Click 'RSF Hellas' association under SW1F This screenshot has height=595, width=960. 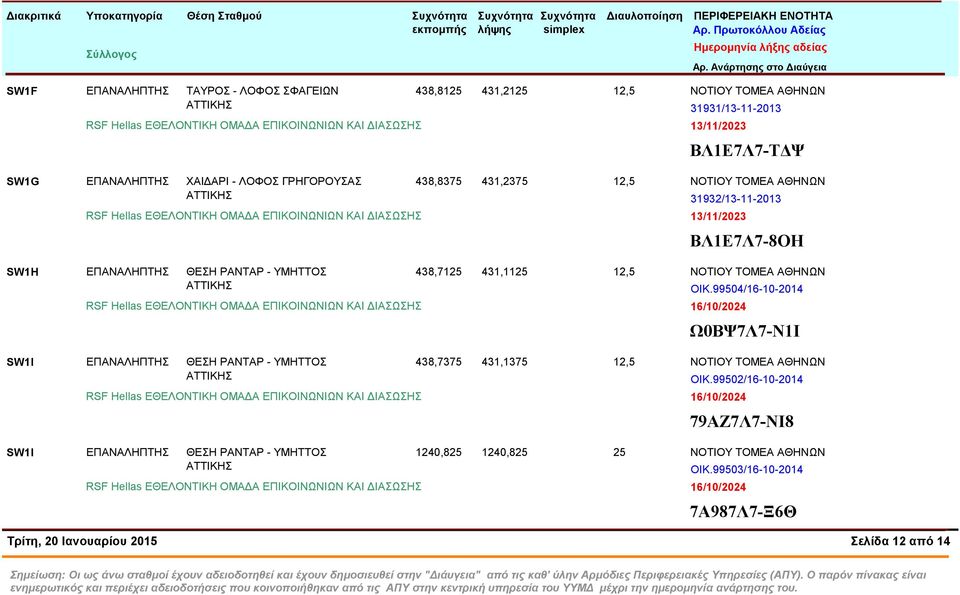pos(253,125)
